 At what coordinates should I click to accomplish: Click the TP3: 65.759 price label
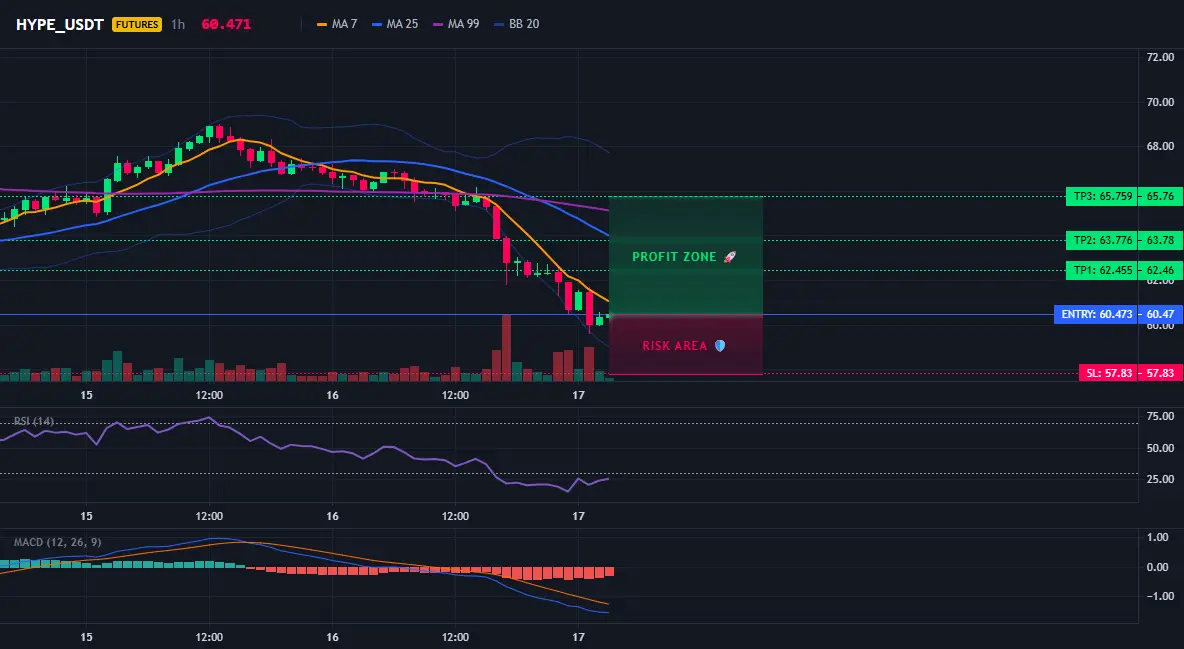coord(1101,196)
